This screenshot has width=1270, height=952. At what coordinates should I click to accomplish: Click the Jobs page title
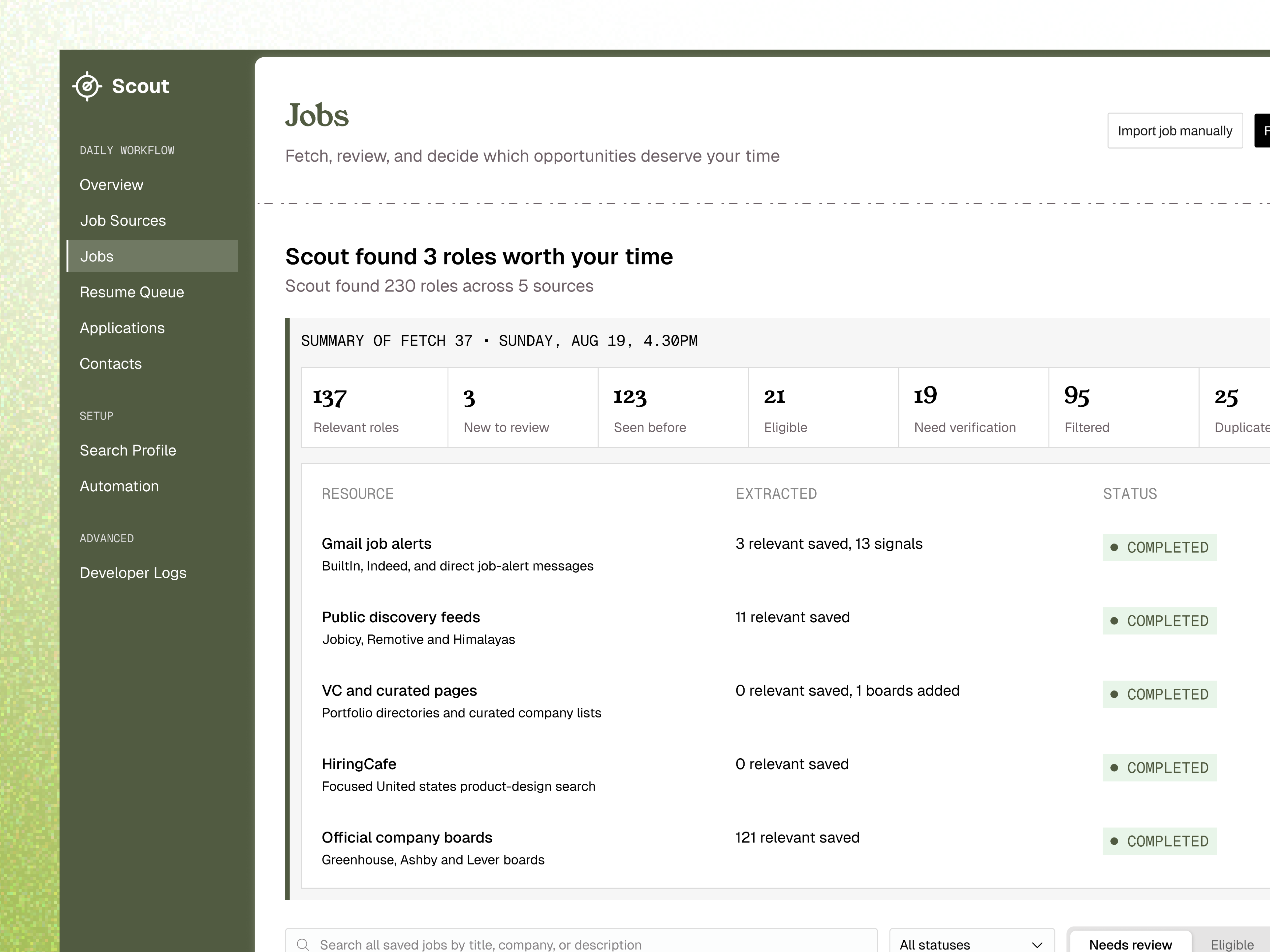pos(317,115)
